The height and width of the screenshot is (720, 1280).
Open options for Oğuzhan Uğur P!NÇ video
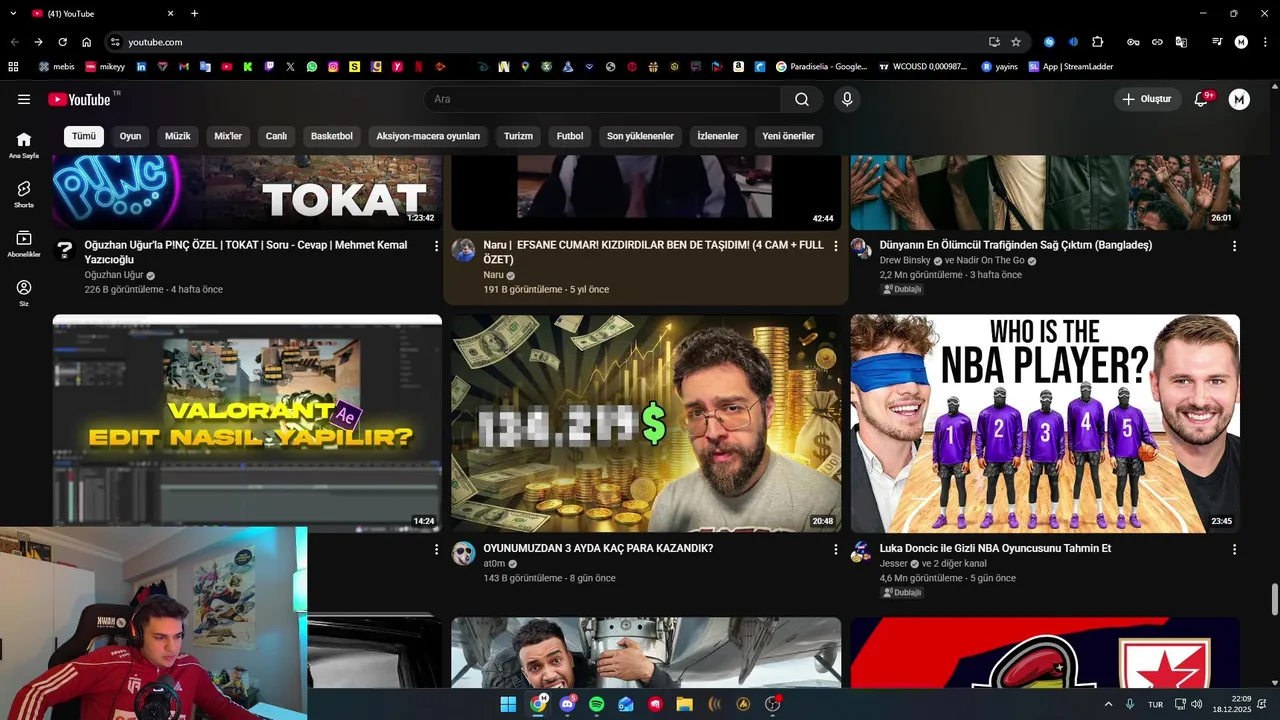[x=436, y=246]
